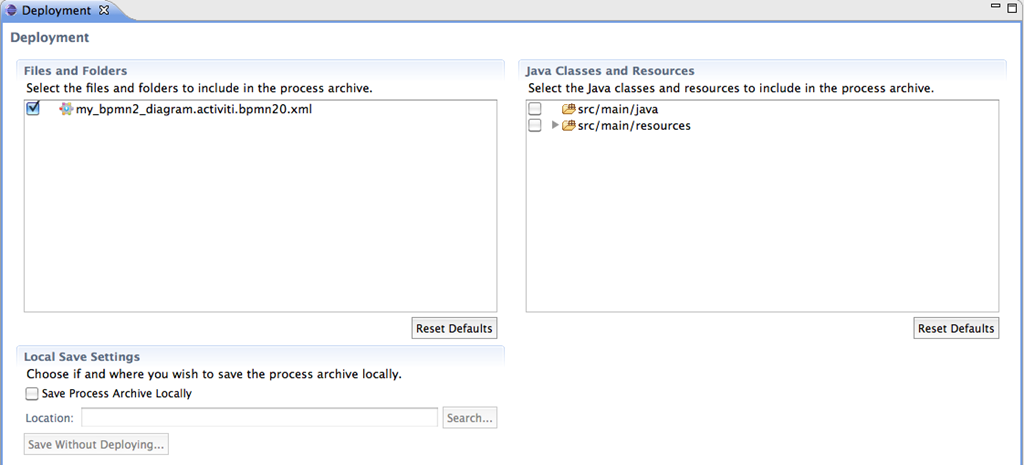Click the src/main/java package folder icon
1024x465 pixels.
pyautogui.click(x=568, y=109)
